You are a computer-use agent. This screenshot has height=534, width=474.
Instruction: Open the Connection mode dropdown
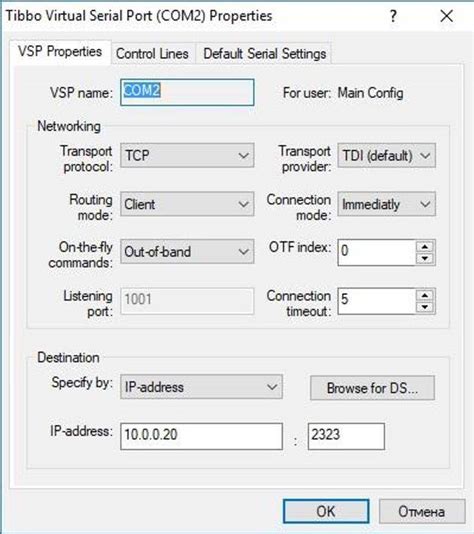386,204
